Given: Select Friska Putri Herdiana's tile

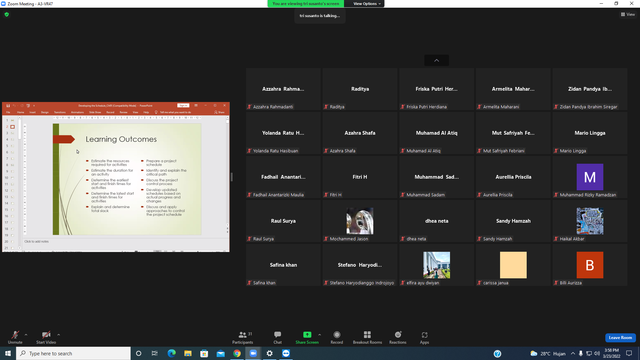Looking at the screenshot, I should [436, 89].
